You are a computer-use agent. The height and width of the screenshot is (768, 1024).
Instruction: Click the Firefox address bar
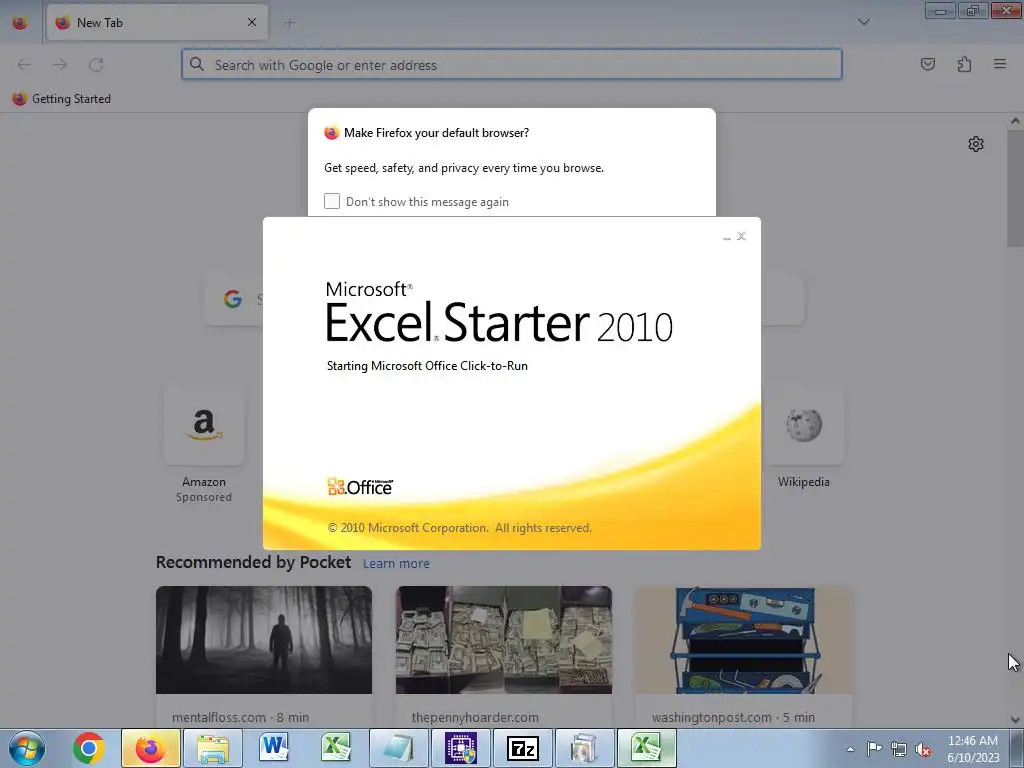click(511, 65)
